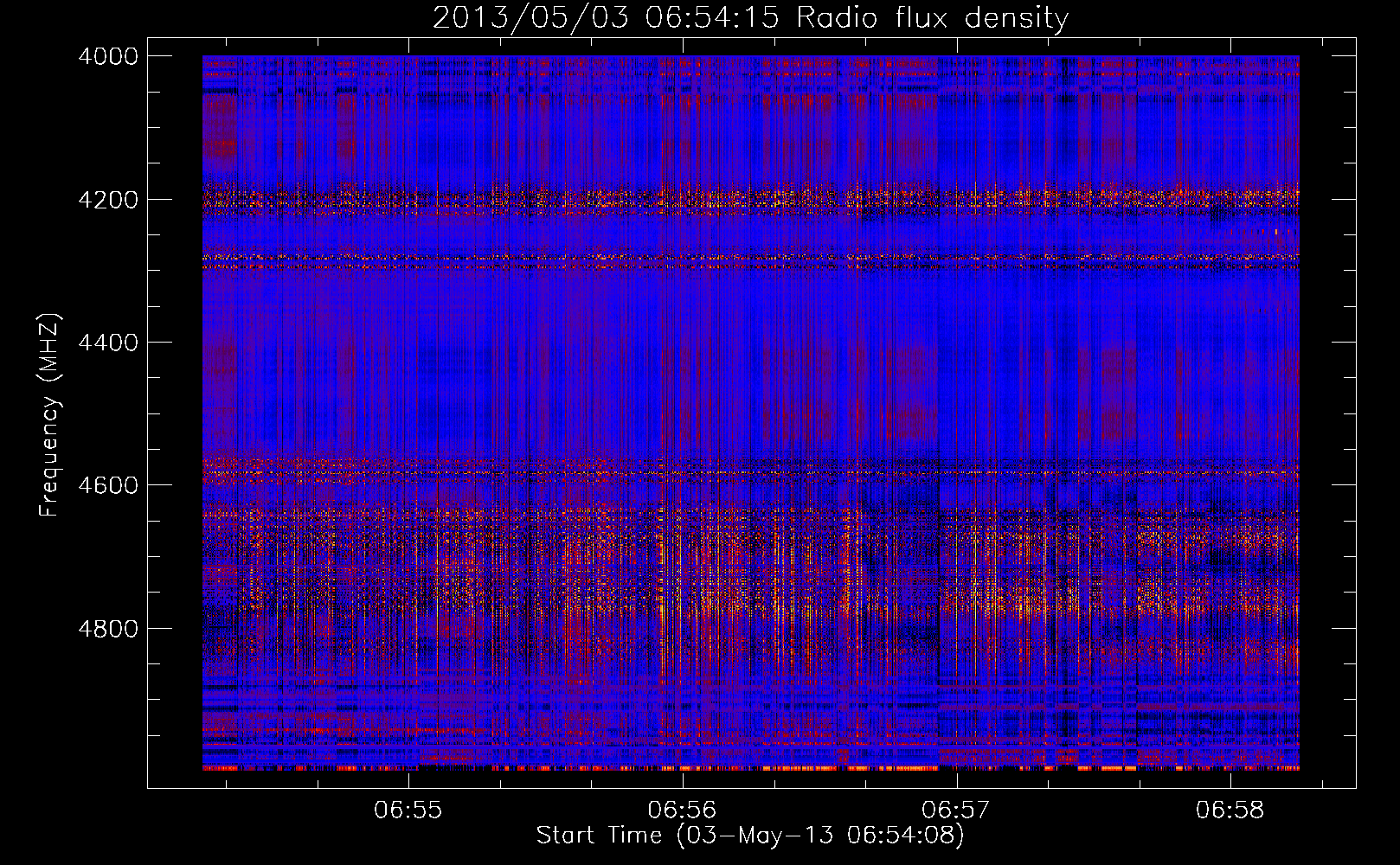Click the 4400 frequency tick label
Viewport: 1400px width, 865px height.
point(108,343)
